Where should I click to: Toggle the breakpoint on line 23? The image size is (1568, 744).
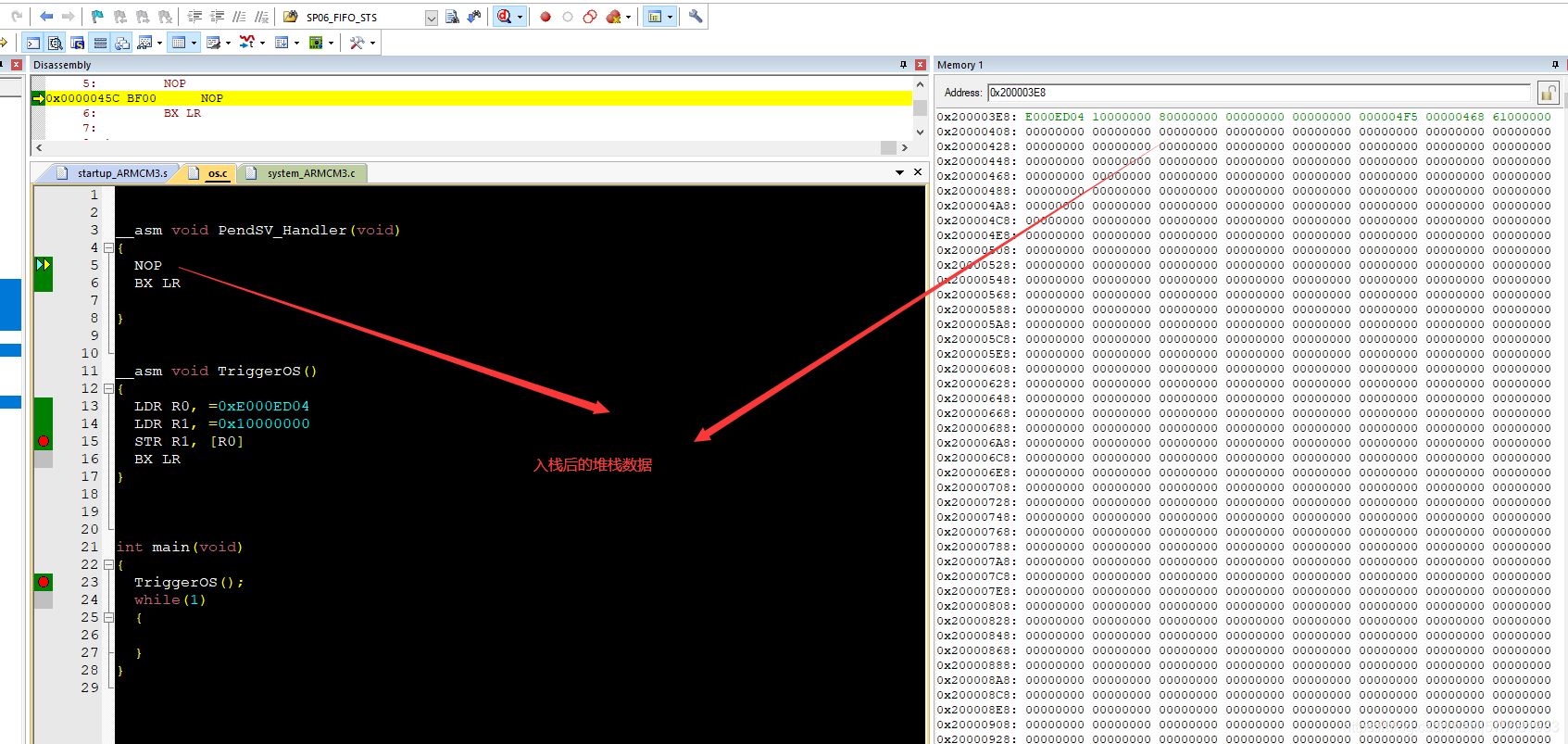(x=44, y=582)
